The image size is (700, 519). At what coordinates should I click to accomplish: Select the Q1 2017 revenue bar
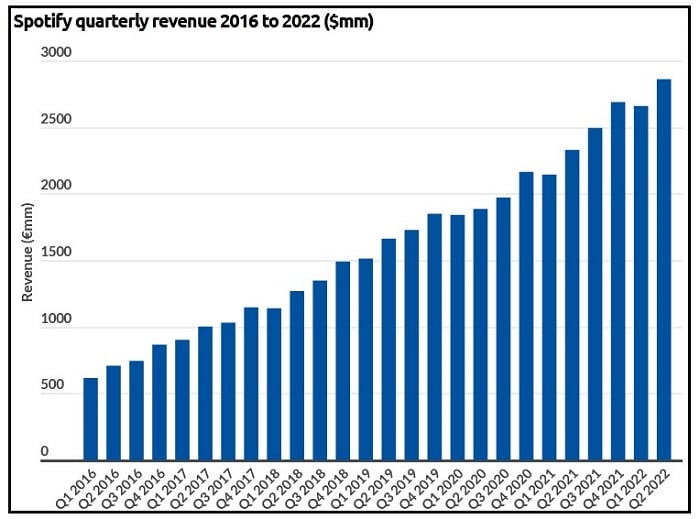(x=182, y=400)
